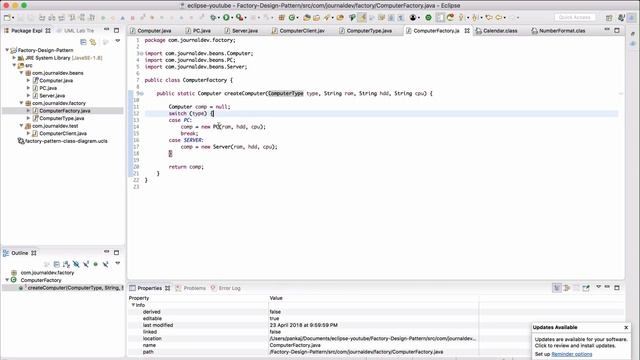Viewport: 640px width, 360px height.
Task: Open Package Explorer view menu dropdown arrow
Action: click(118, 41)
